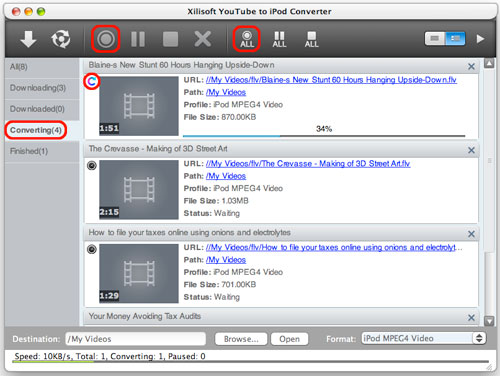Select the Converting(4) category
500x376 pixels.
coord(42,130)
